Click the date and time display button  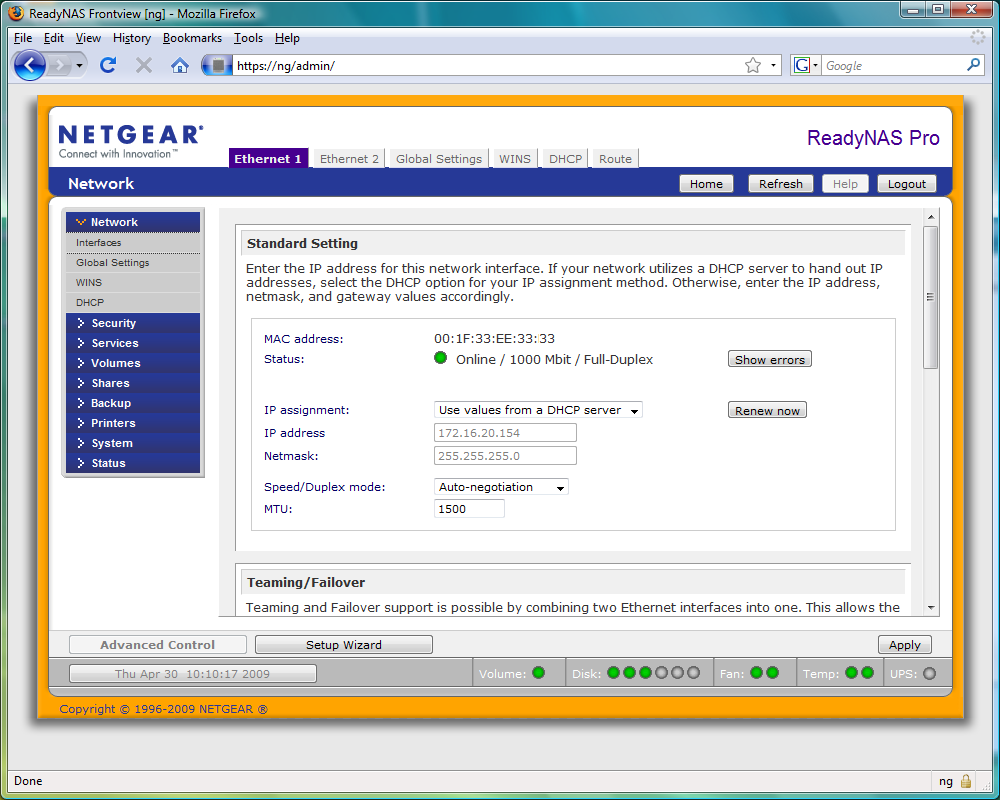click(x=193, y=673)
